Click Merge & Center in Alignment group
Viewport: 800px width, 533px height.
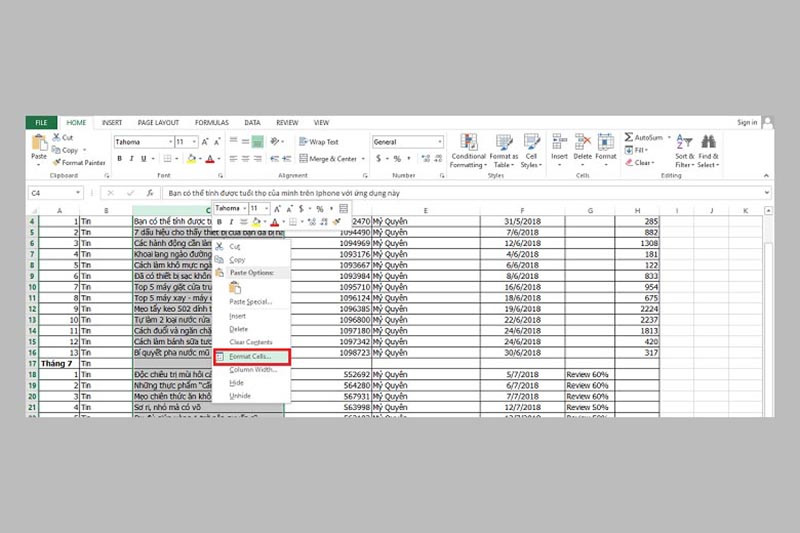[x=328, y=159]
